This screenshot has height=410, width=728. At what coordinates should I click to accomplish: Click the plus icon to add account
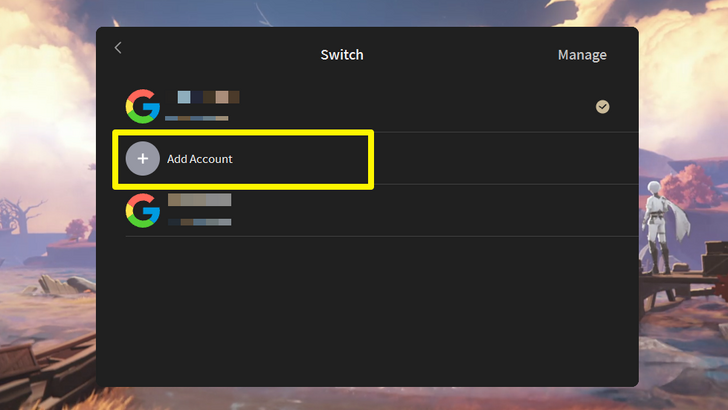[x=143, y=158]
